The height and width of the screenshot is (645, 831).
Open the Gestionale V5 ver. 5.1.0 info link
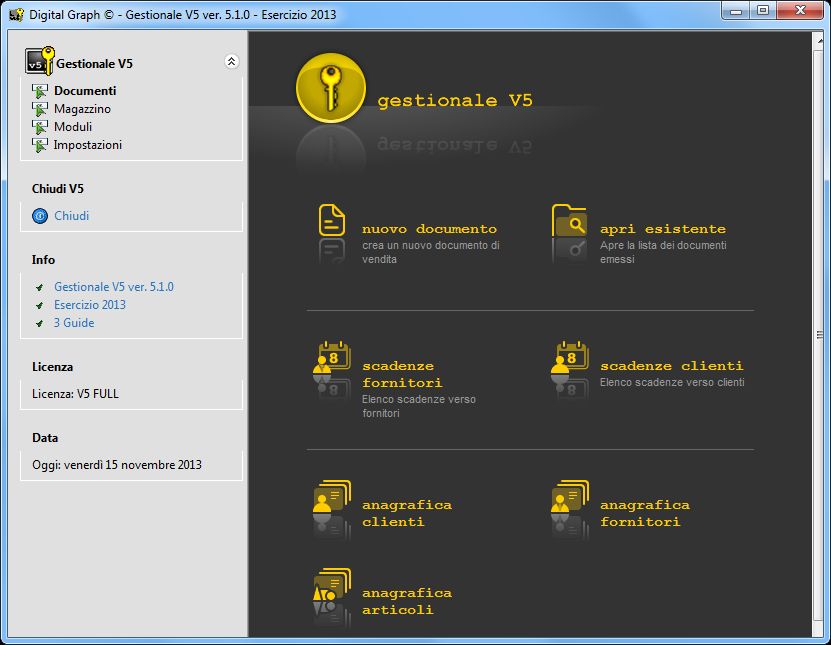114,287
